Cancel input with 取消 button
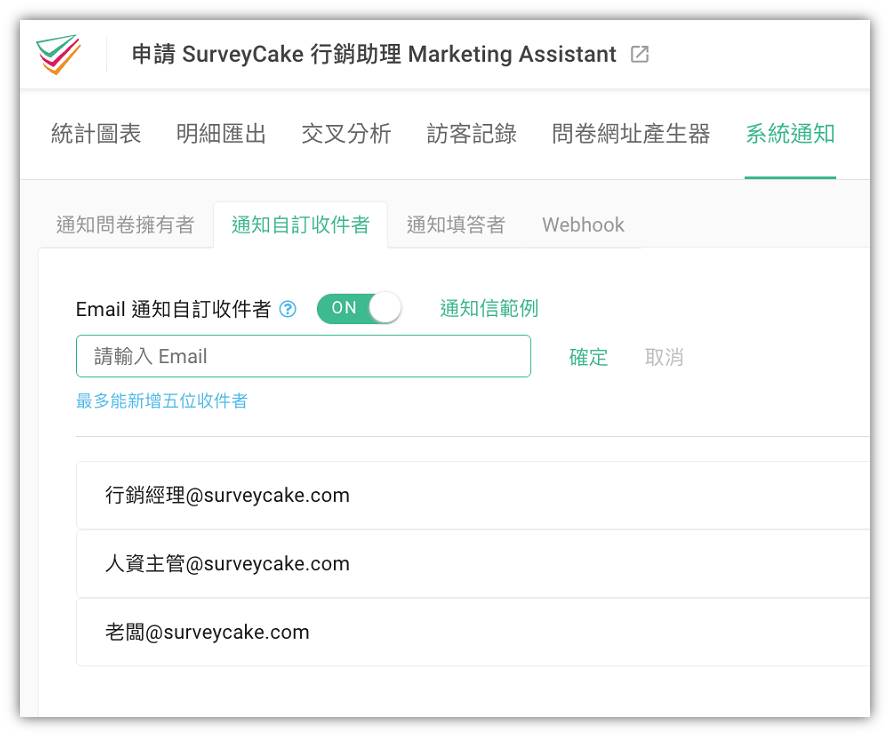The image size is (890, 737). click(x=664, y=357)
